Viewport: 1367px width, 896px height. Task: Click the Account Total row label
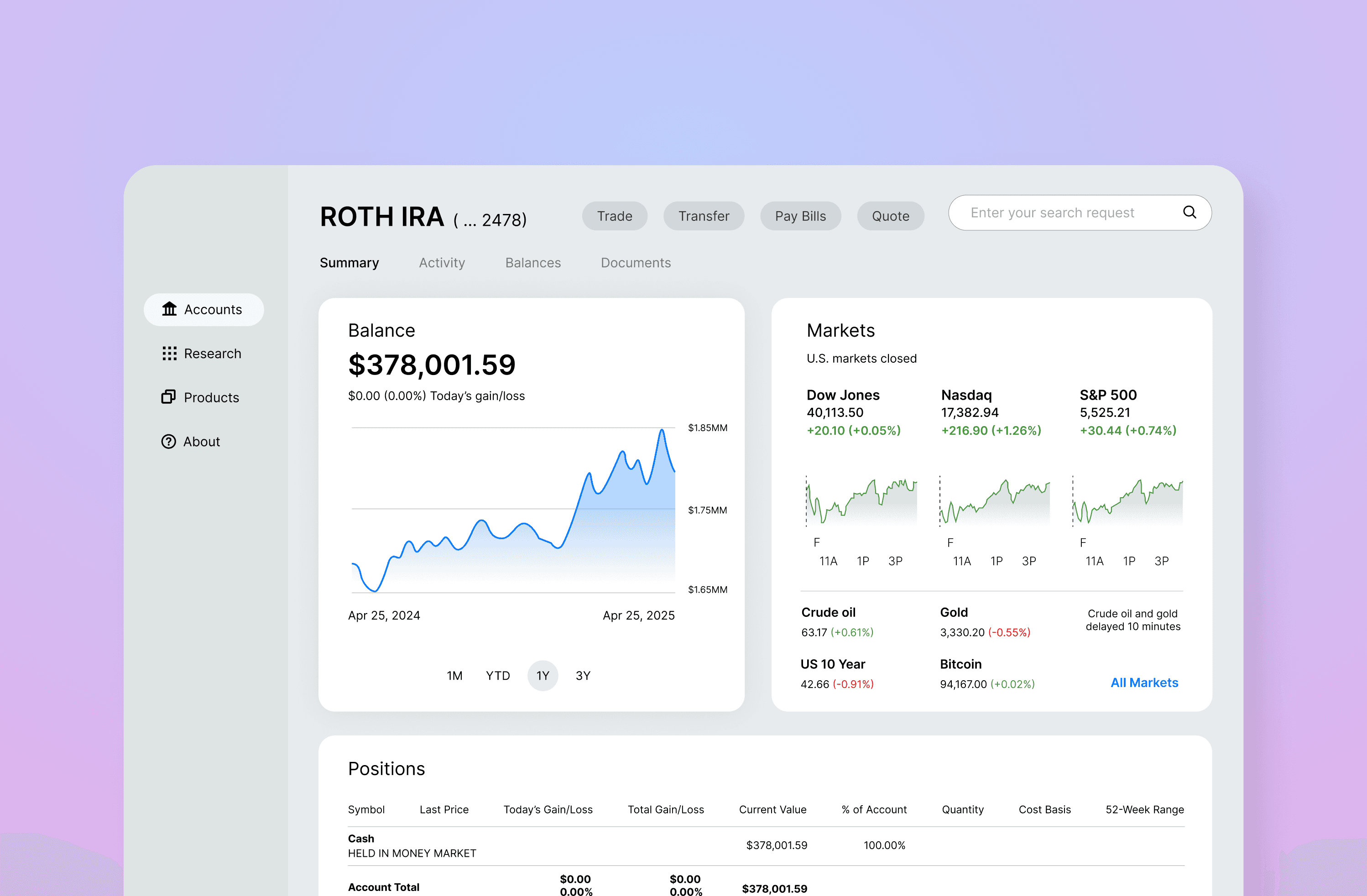(384, 887)
